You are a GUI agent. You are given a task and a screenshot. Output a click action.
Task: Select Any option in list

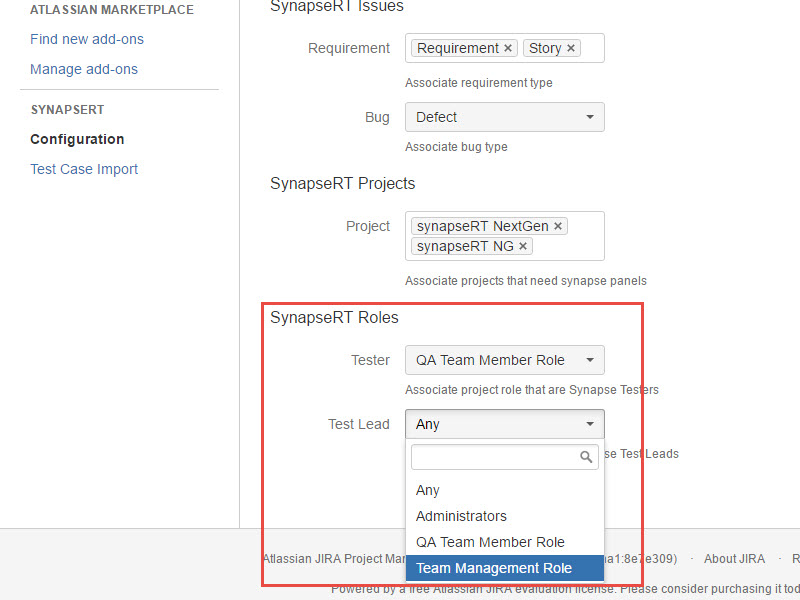click(x=428, y=490)
